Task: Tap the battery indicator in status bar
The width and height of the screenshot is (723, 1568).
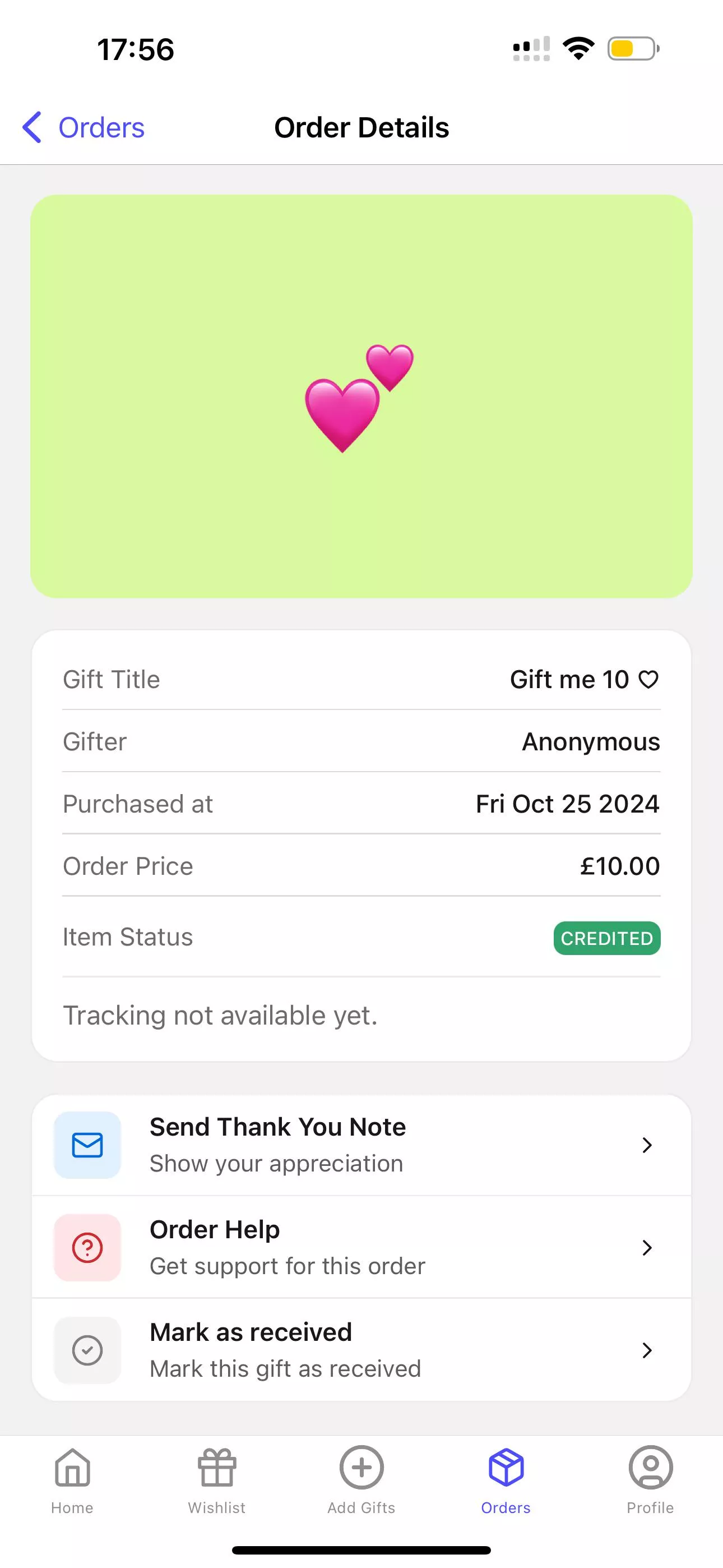Action: click(633, 49)
